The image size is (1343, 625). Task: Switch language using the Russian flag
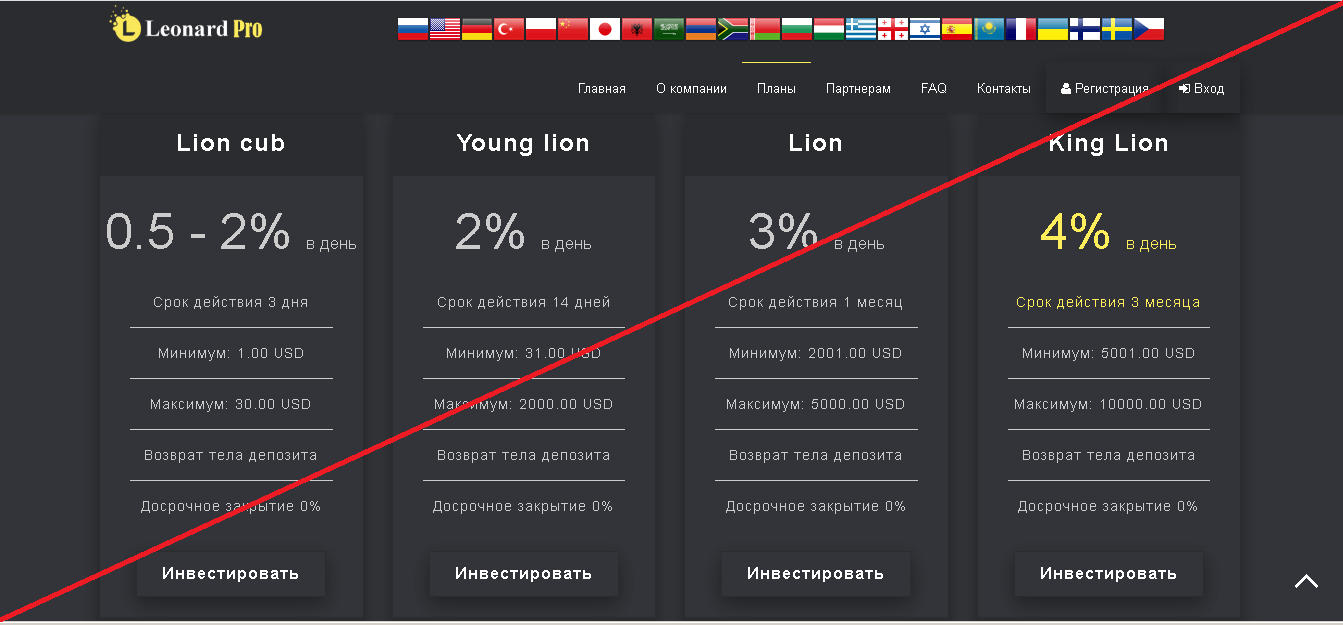click(413, 29)
